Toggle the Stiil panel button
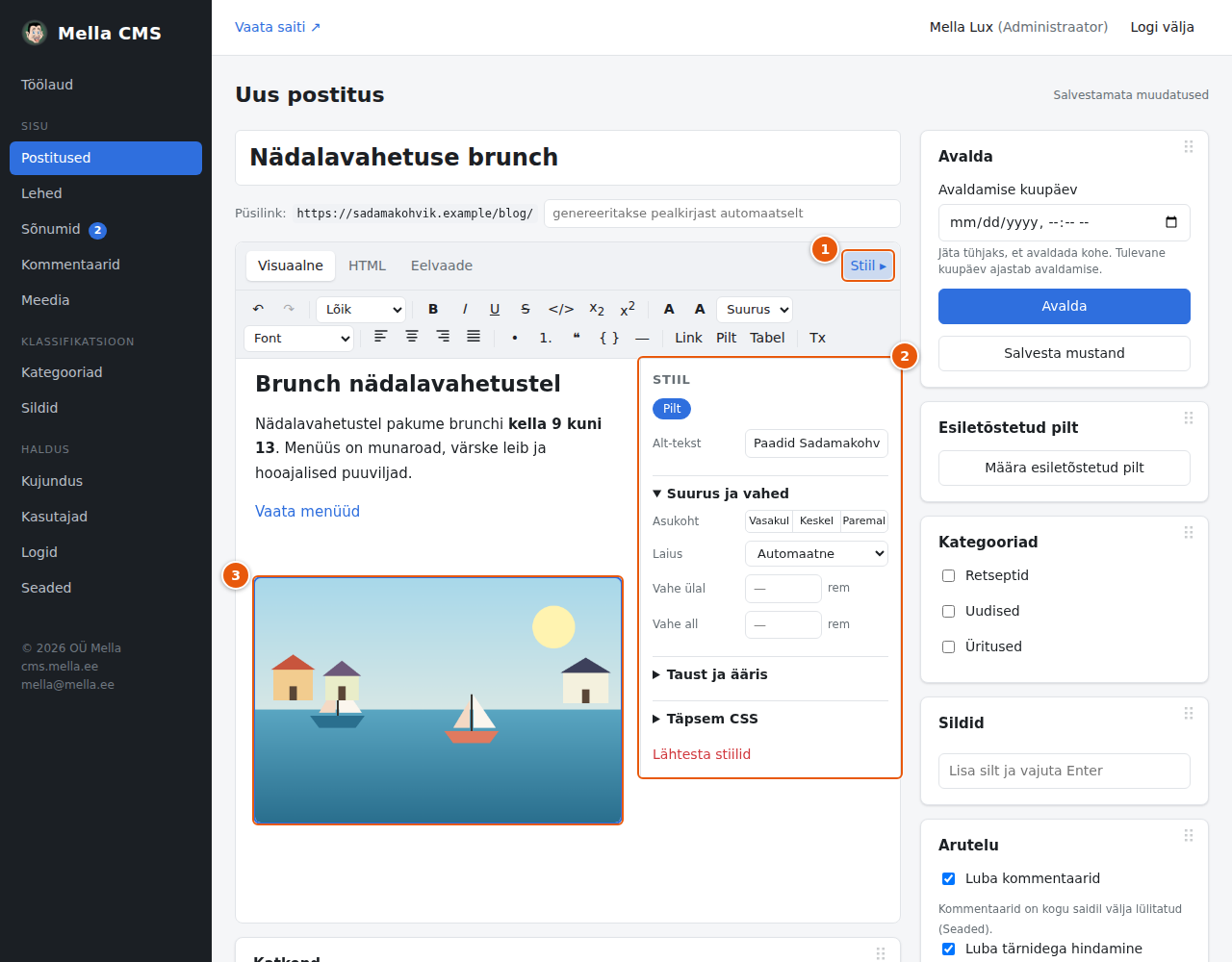This screenshot has height=962, width=1232. pos(868,266)
